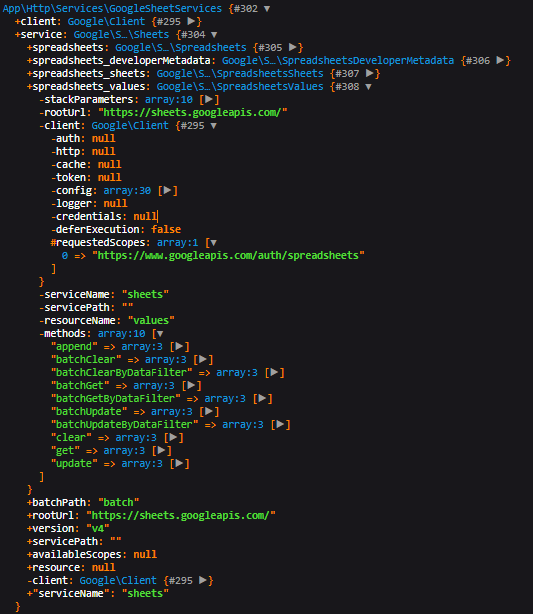Click App\Http\Services\GoogleSheetServices class name

pyautogui.click(x=112, y=9)
